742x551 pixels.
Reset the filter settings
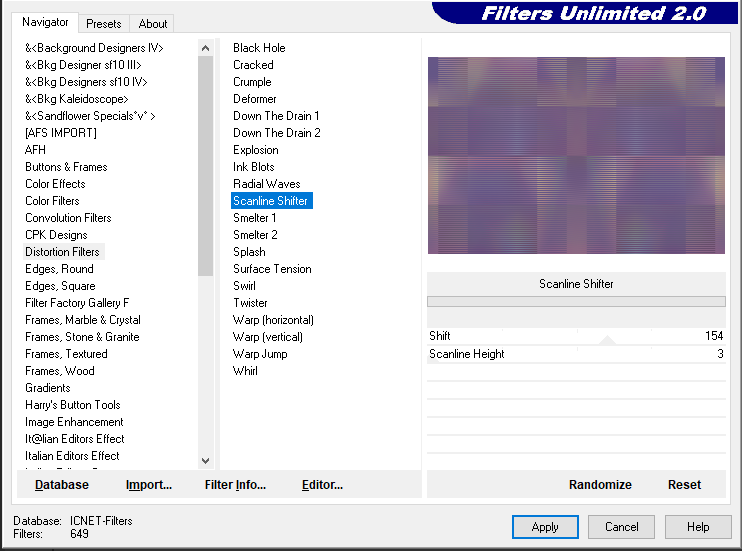point(684,485)
